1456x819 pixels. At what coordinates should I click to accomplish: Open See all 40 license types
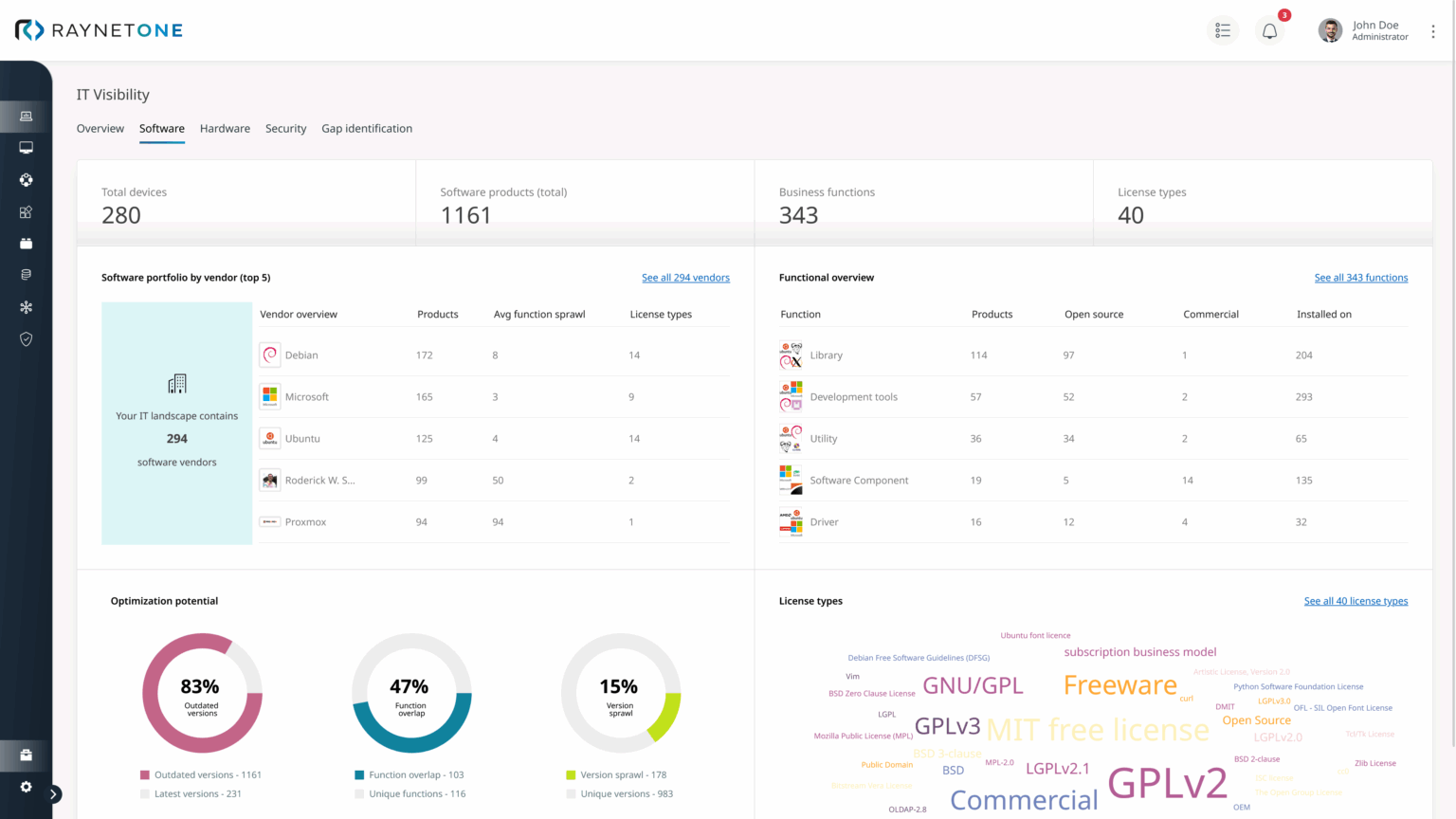click(1356, 600)
